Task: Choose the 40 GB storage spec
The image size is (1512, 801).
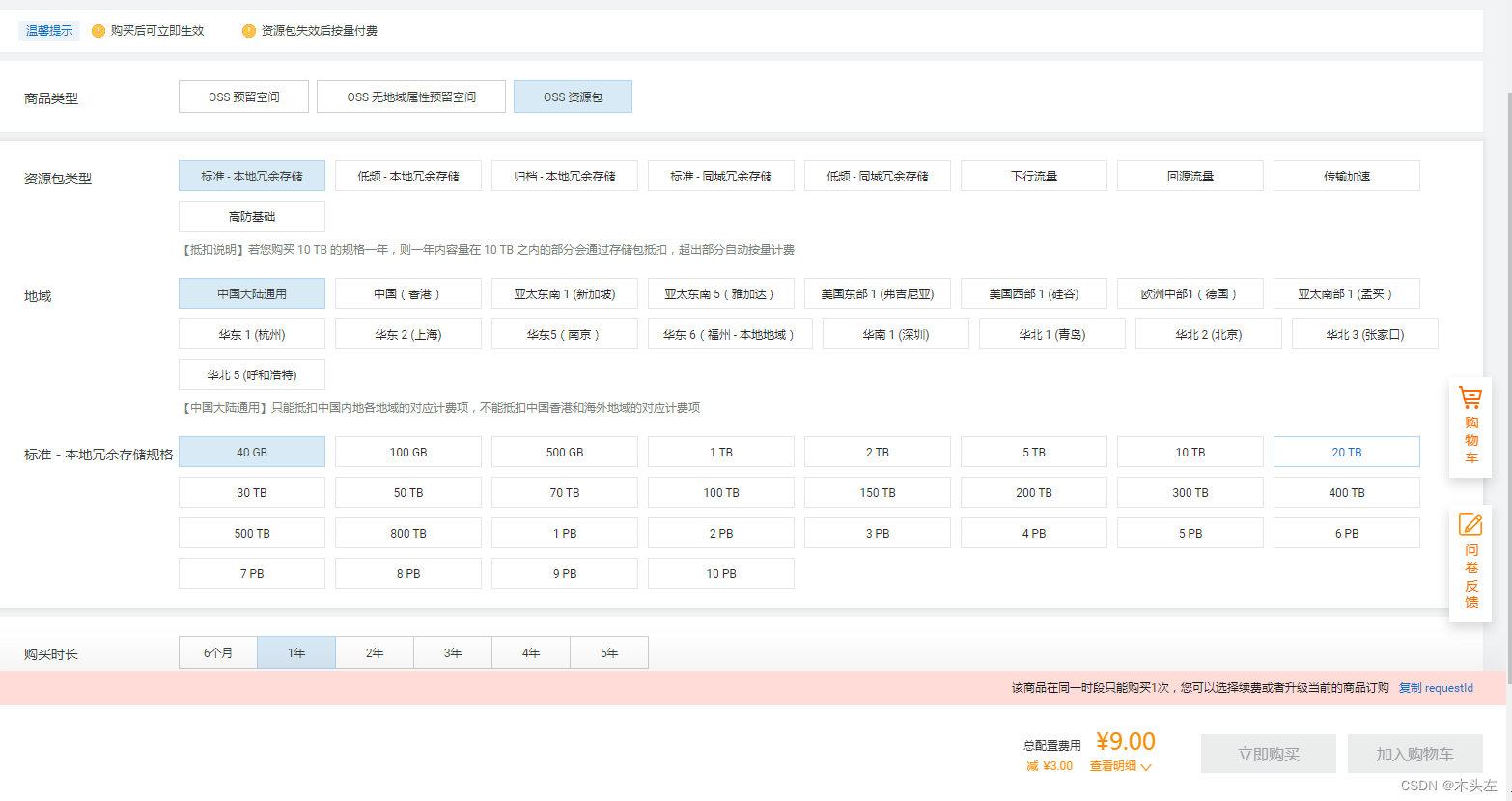Action: [252, 452]
